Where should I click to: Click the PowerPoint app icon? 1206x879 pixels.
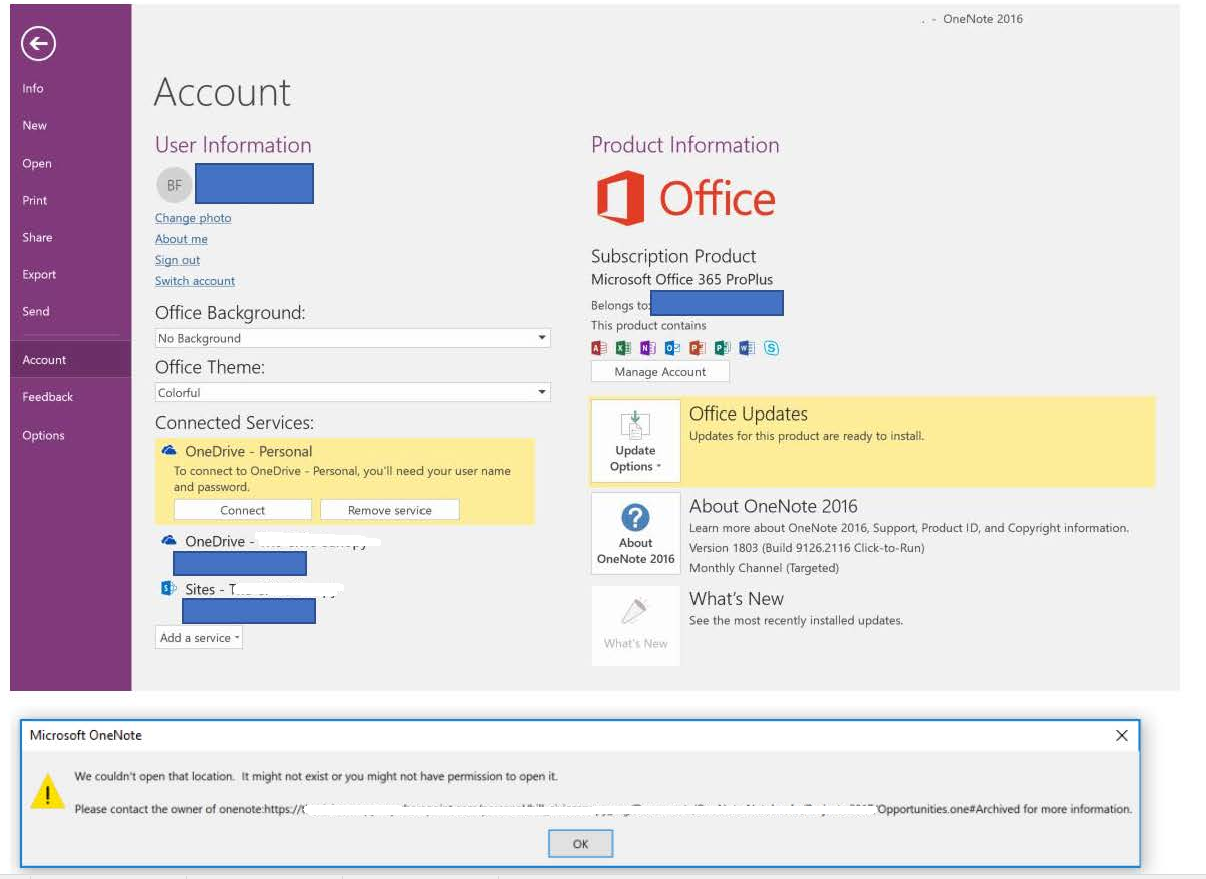(697, 348)
